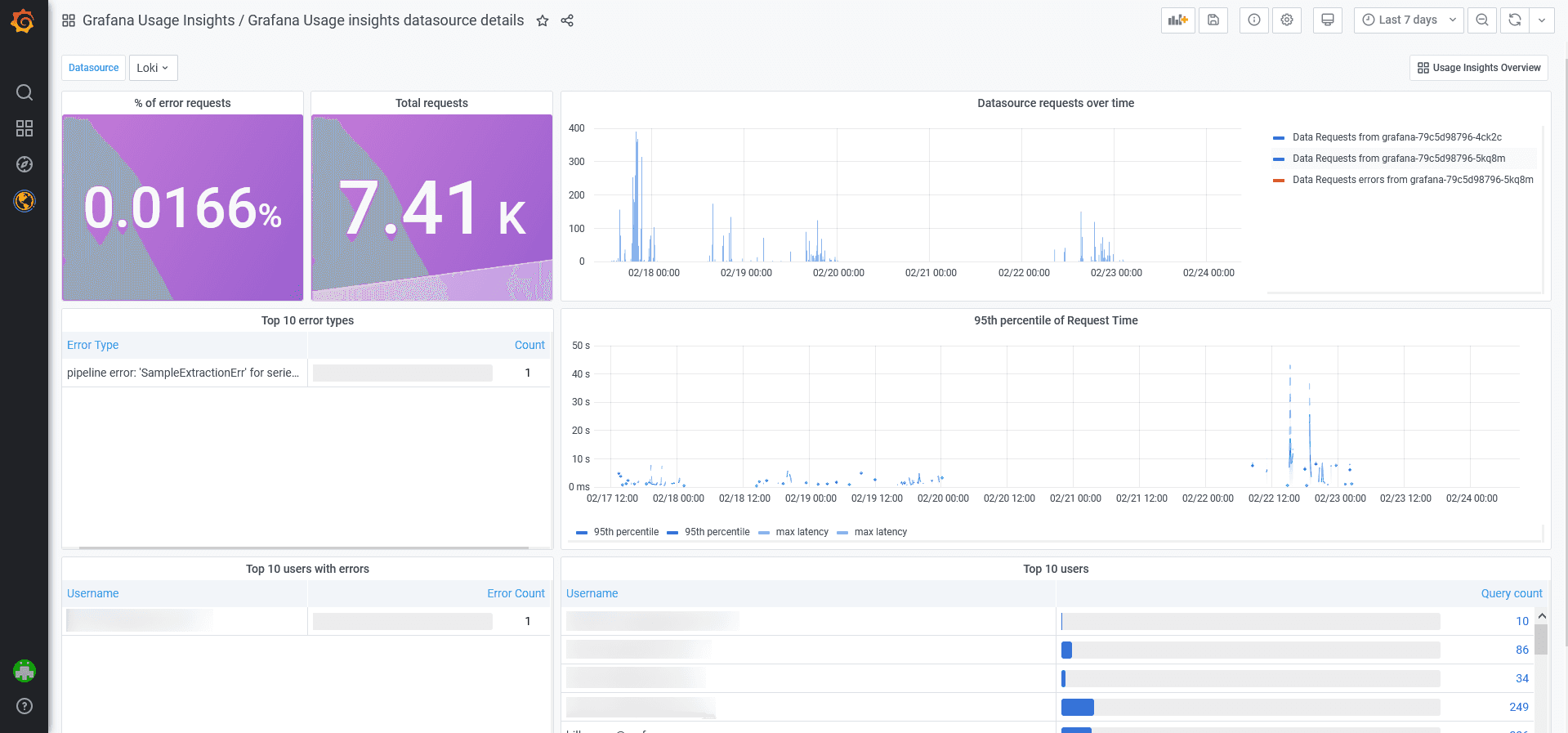1568x733 pixels.
Task: Sort by Error Count column header
Action: point(516,593)
